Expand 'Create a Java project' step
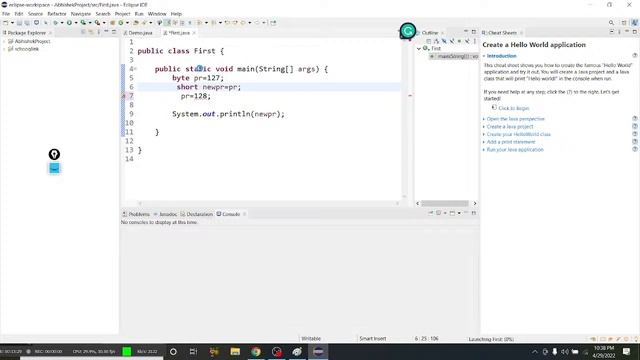 pos(484,127)
